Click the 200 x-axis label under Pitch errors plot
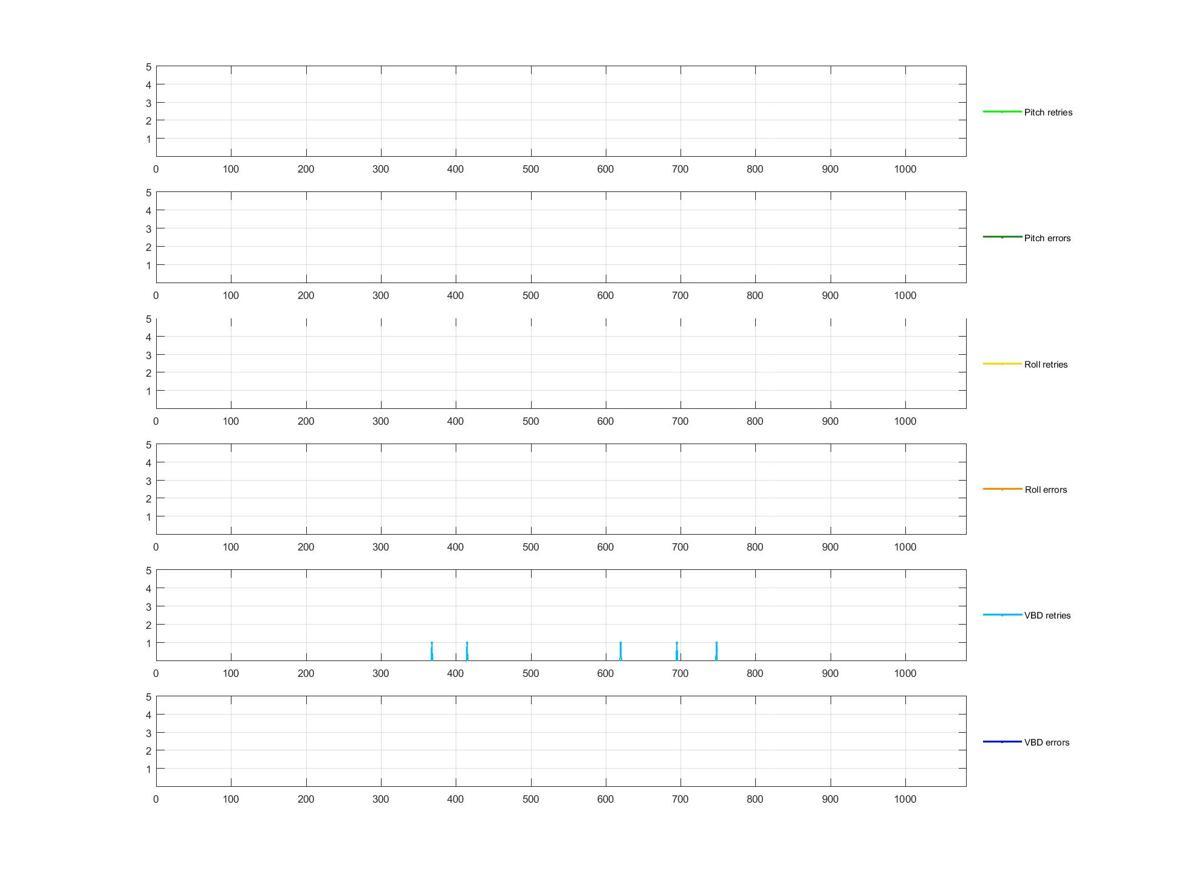This screenshot has height=885, width=1200. click(306, 296)
